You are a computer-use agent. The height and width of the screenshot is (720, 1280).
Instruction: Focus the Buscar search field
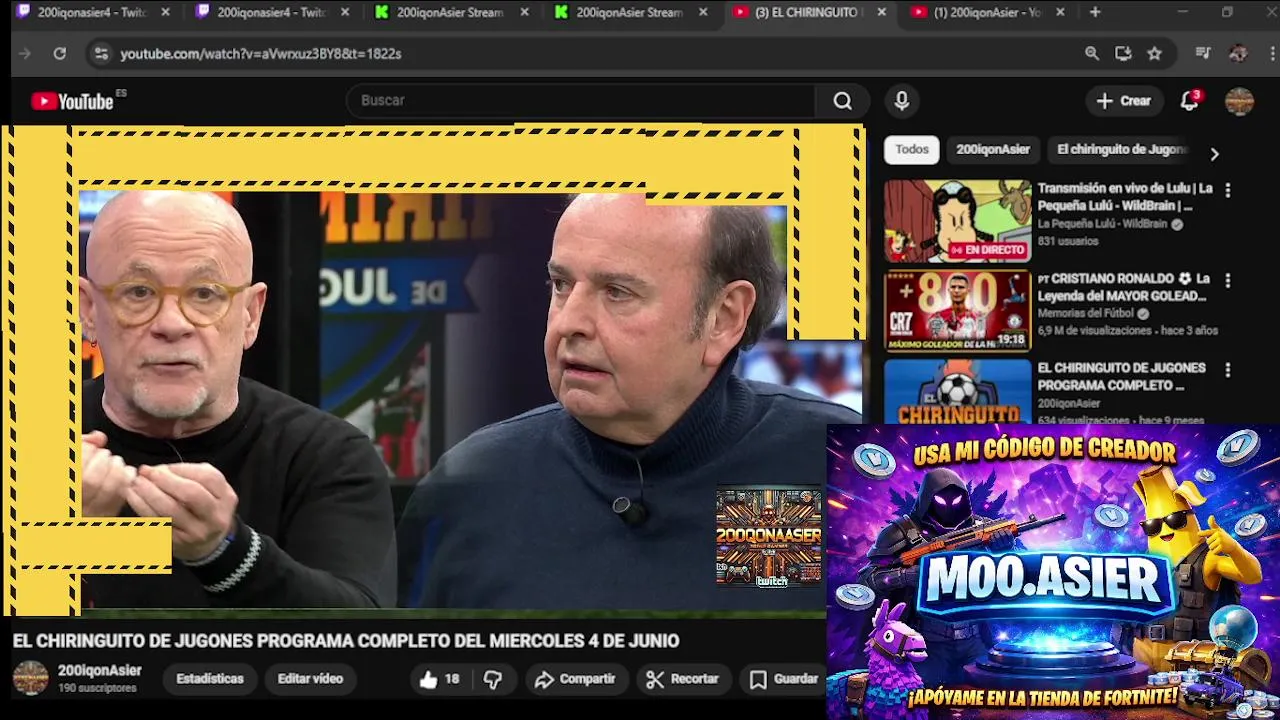582,101
